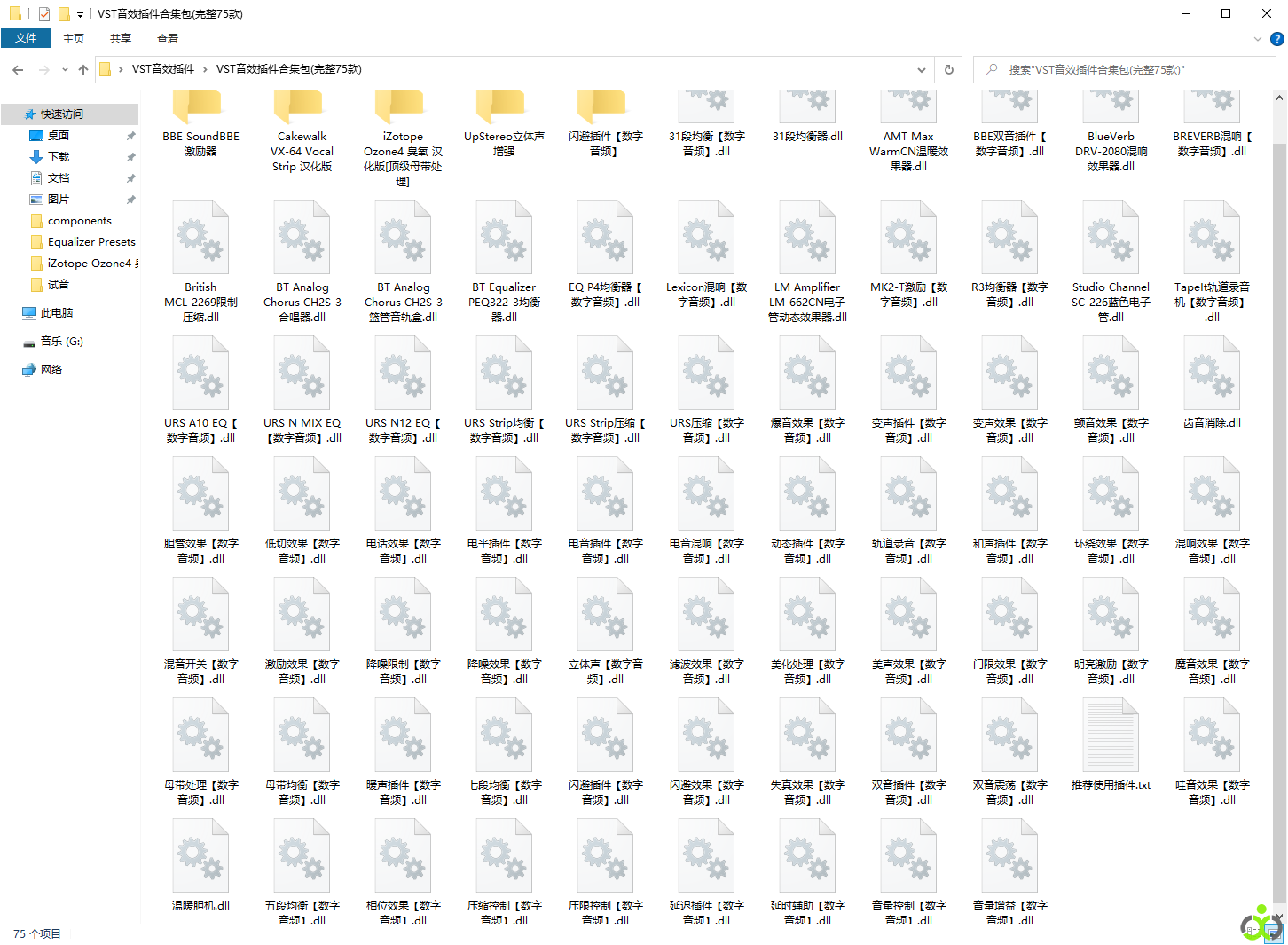
Task: Select the 母带处理 dll file icon
Action: 200,735
